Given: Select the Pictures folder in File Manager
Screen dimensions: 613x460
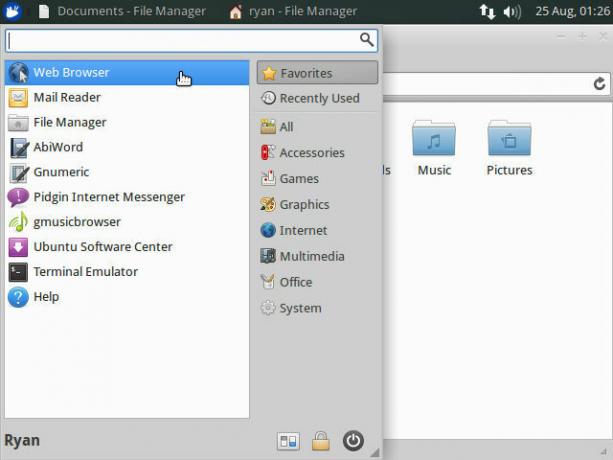Looking at the screenshot, I should [509, 149].
